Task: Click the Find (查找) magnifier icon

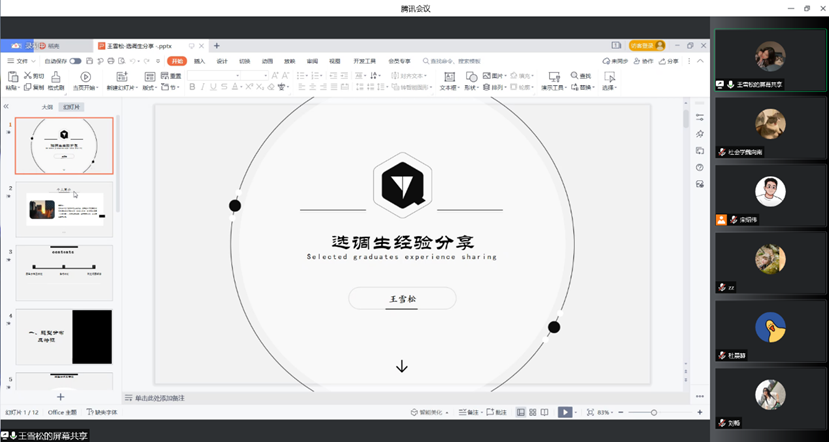Action: pyautogui.click(x=573, y=76)
